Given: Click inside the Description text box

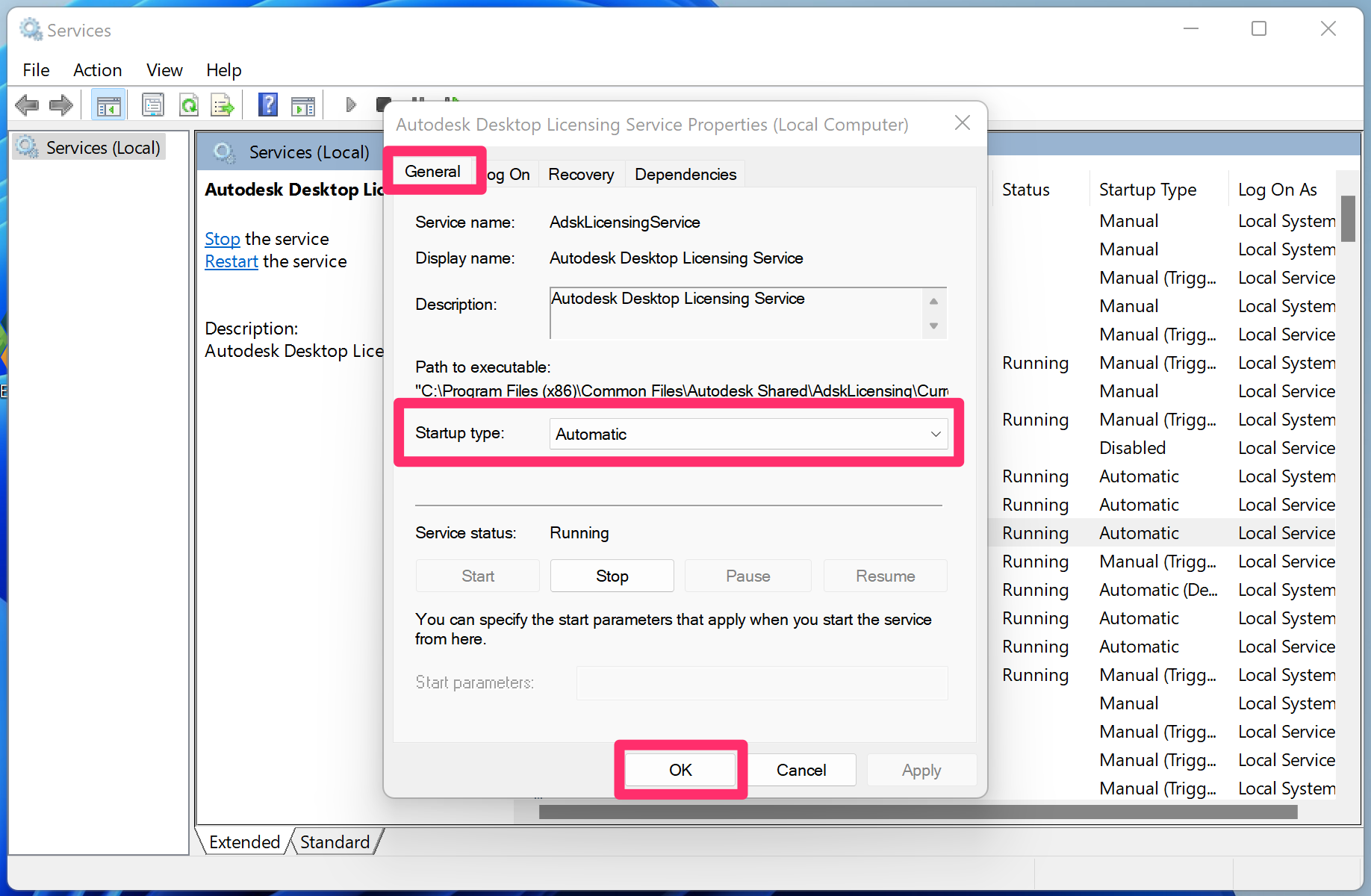Looking at the screenshot, I should pyautogui.click(x=736, y=313).
